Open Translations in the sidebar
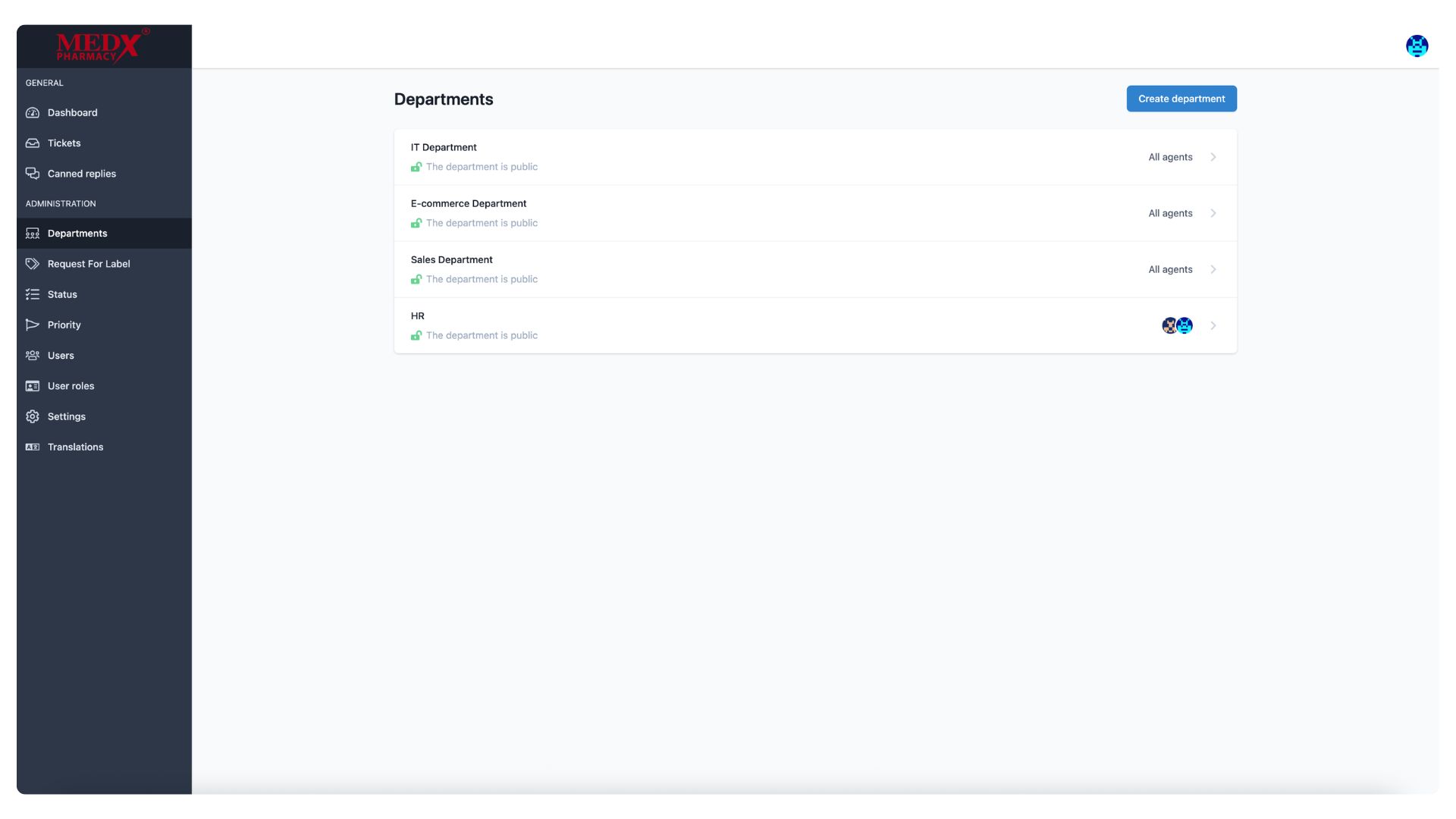Viewport: 1456px width, 819px height. point(104,447)
